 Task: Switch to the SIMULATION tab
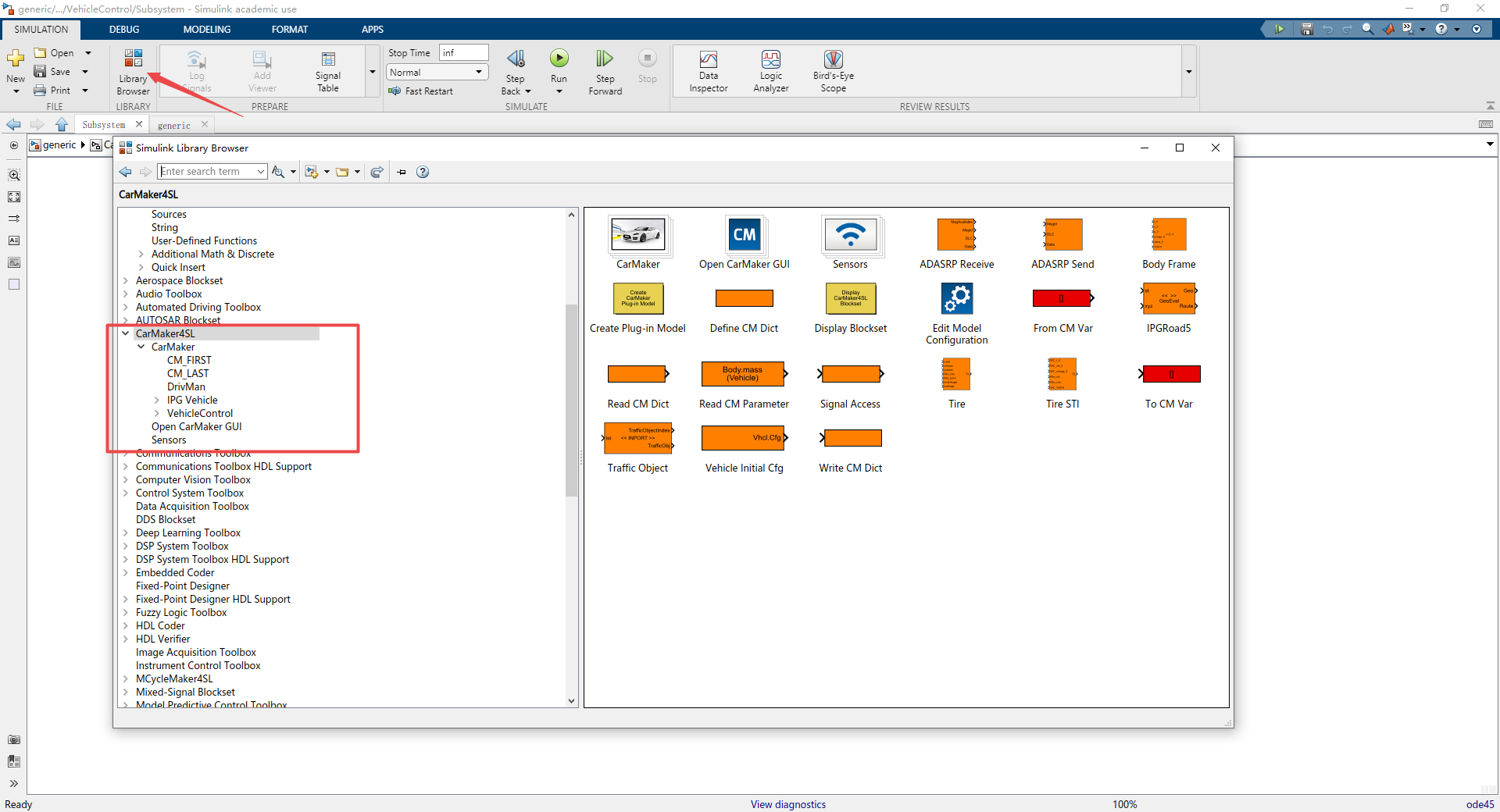click(x=41, y=29)
